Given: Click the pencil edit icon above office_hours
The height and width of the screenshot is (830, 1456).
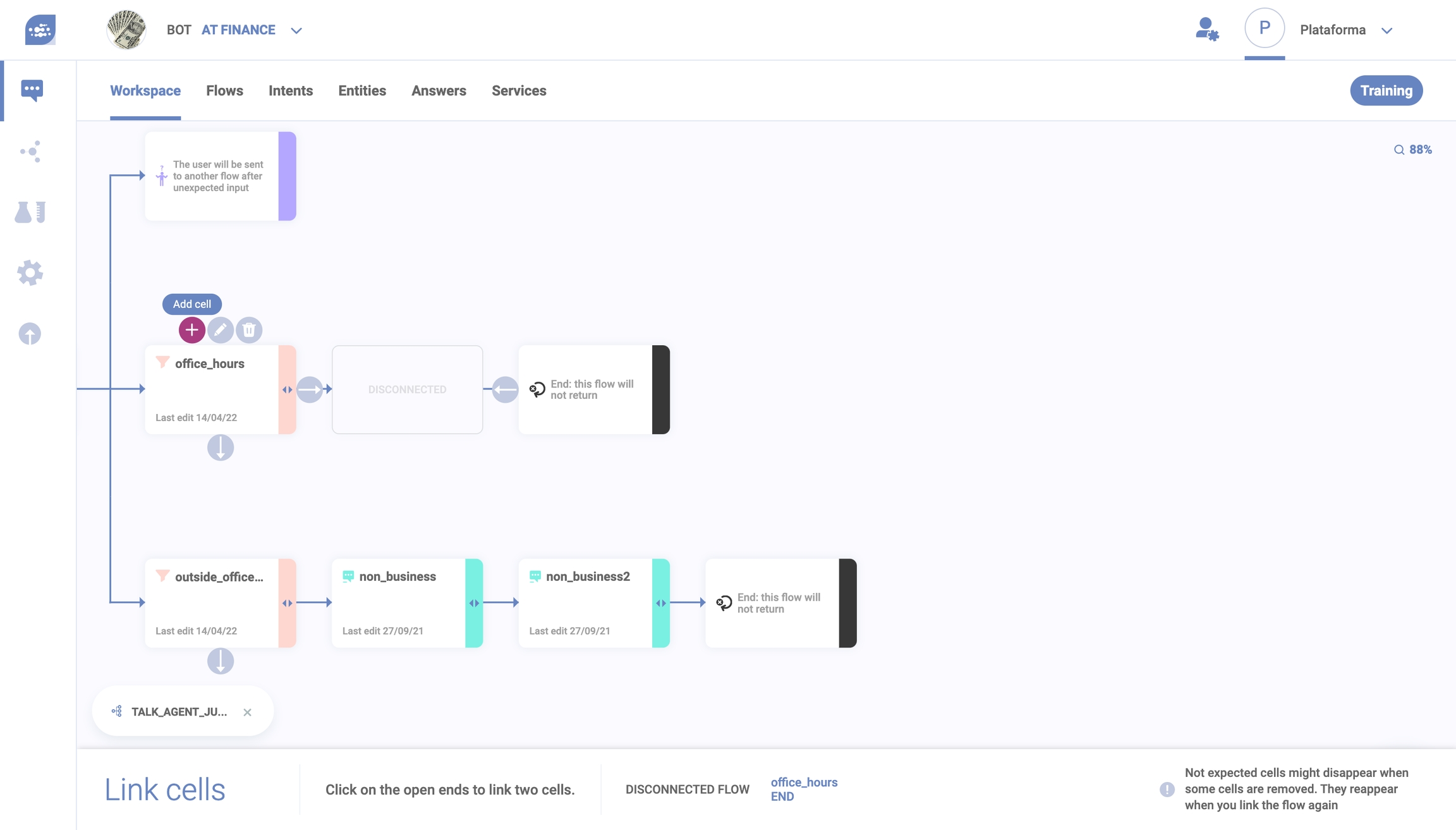Looking at the screenshot, I should click(221, 330).
